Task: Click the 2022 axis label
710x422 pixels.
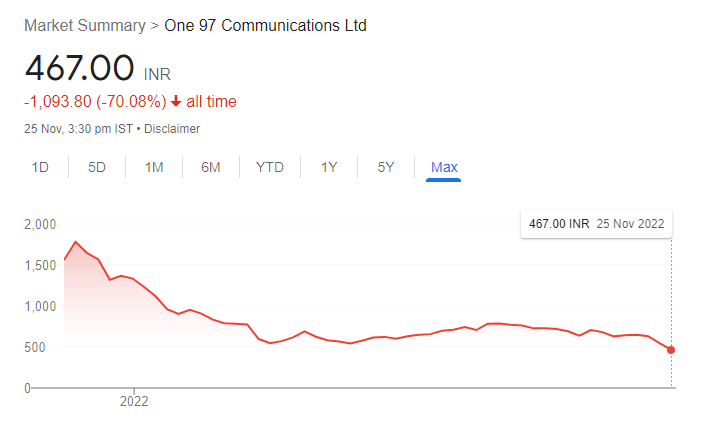Action: point(134,402)
